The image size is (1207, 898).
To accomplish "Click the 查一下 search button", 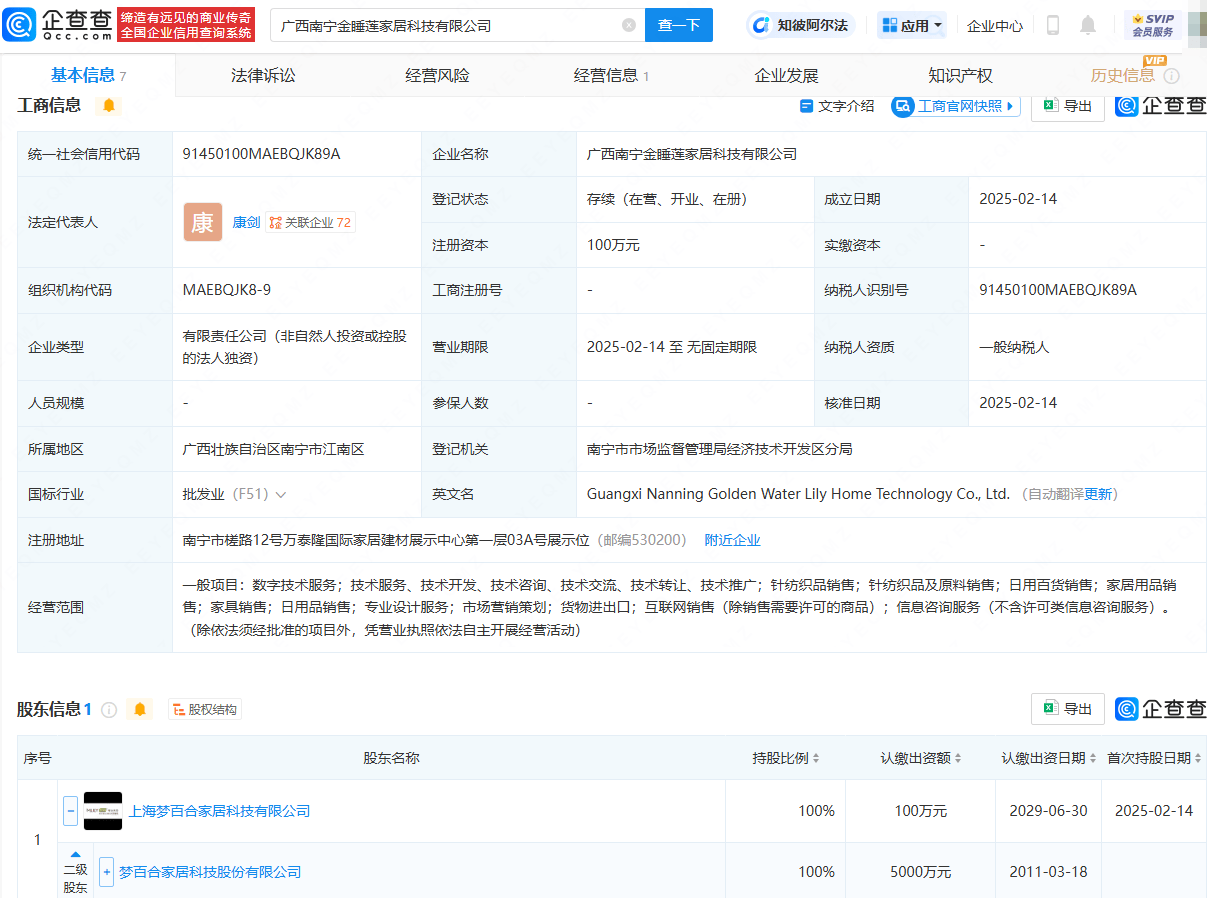I will [x=679, y=25].
